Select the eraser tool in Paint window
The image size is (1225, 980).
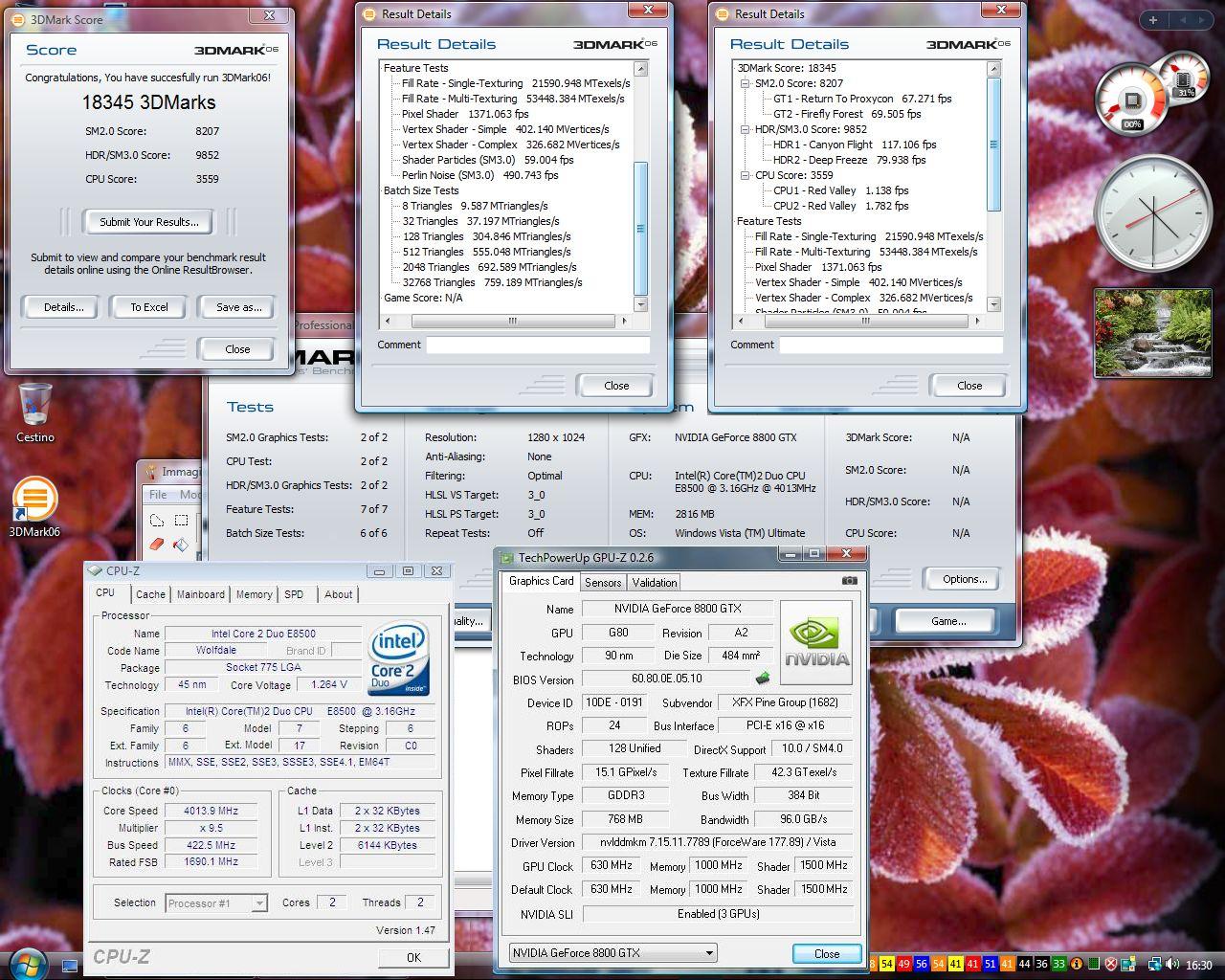point(158,545)
